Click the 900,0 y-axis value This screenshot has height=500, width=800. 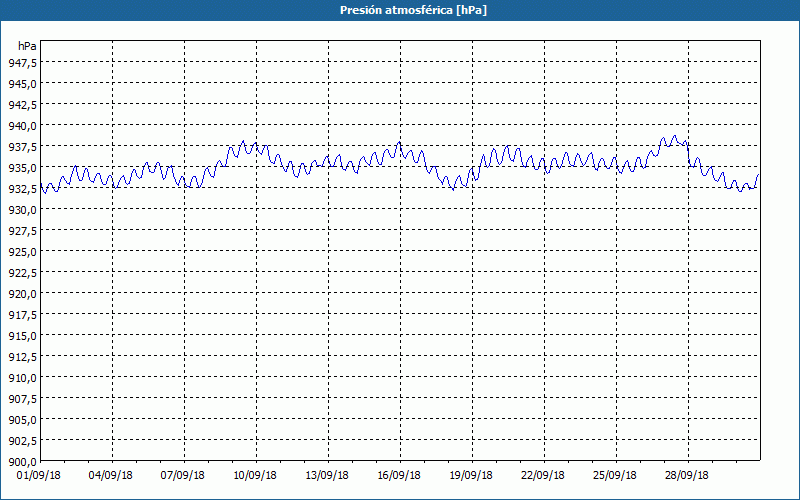click(22, 462)
